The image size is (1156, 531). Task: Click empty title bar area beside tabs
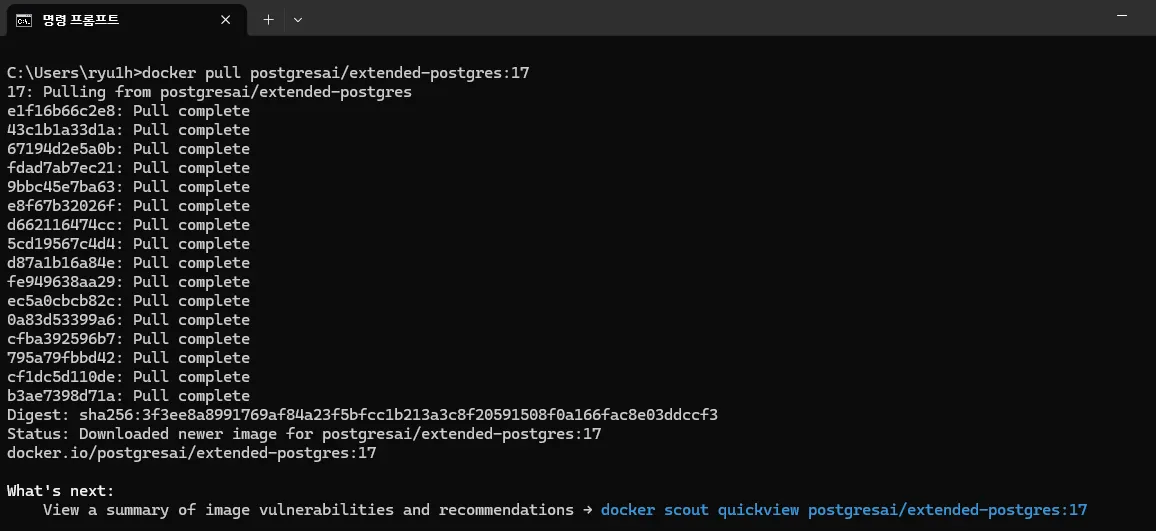click(700, 19)
